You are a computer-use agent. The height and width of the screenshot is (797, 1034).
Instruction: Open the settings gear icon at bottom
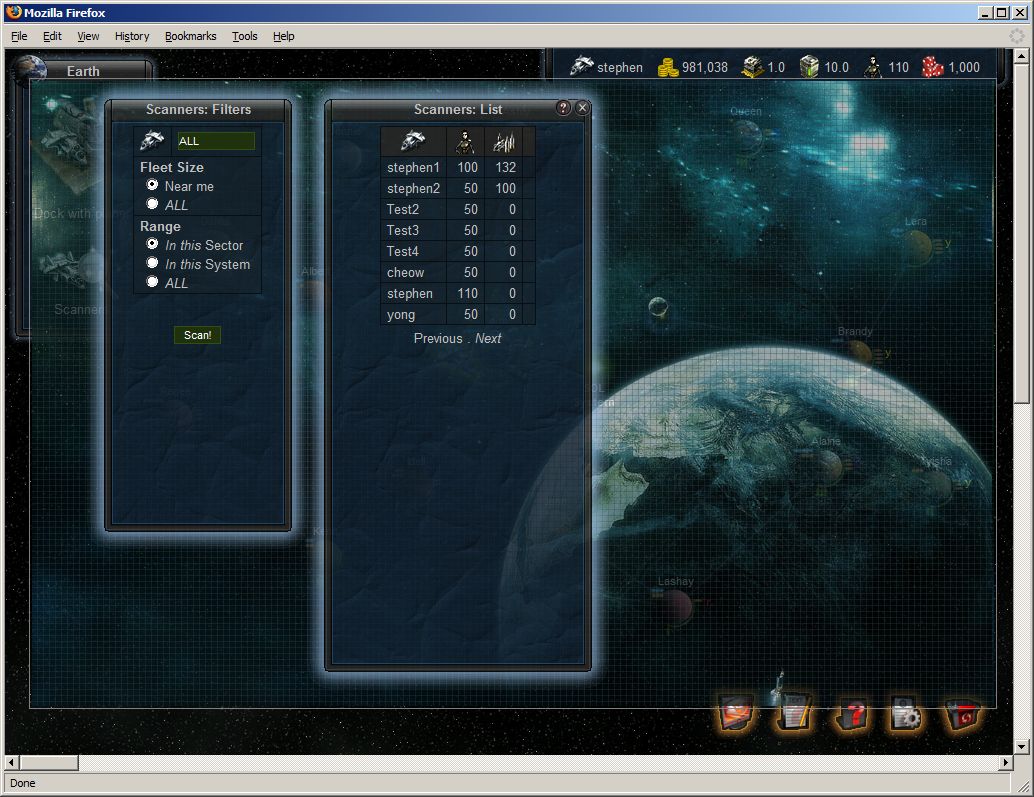[906, 714]
